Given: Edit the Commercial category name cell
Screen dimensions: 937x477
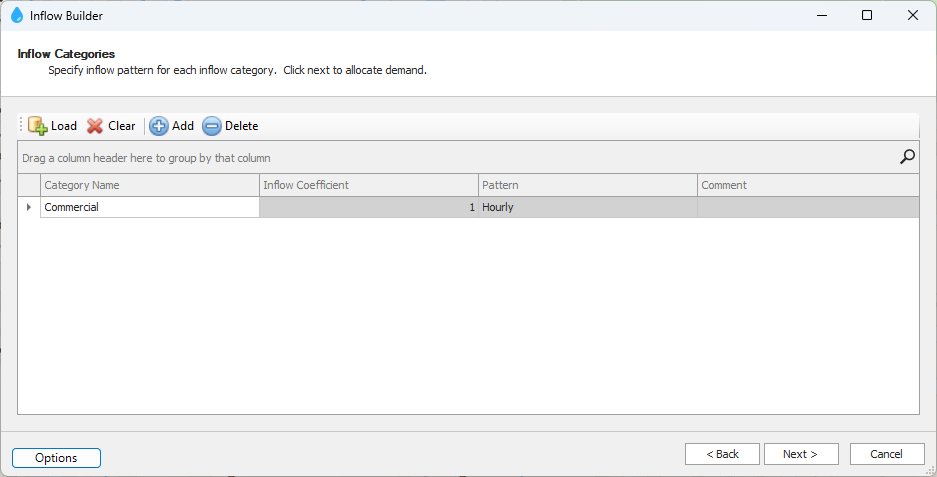Looking at the screenshot, I should coord(150,207).
